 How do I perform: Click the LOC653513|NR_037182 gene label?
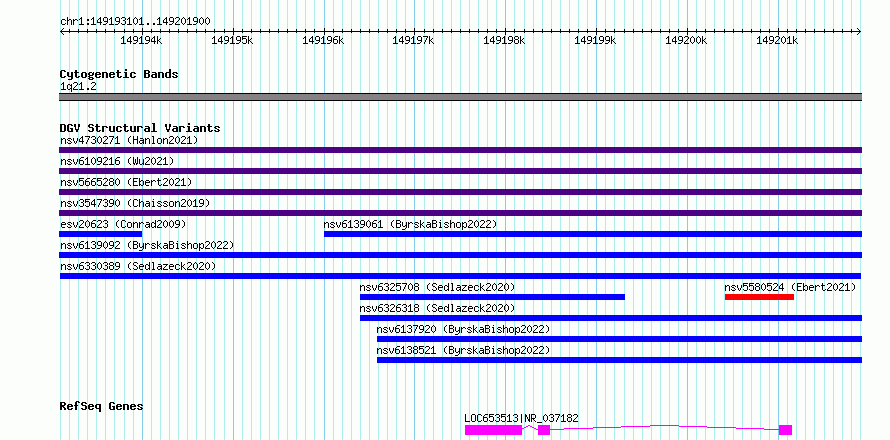pyautogui.click(x=522, y=418)
